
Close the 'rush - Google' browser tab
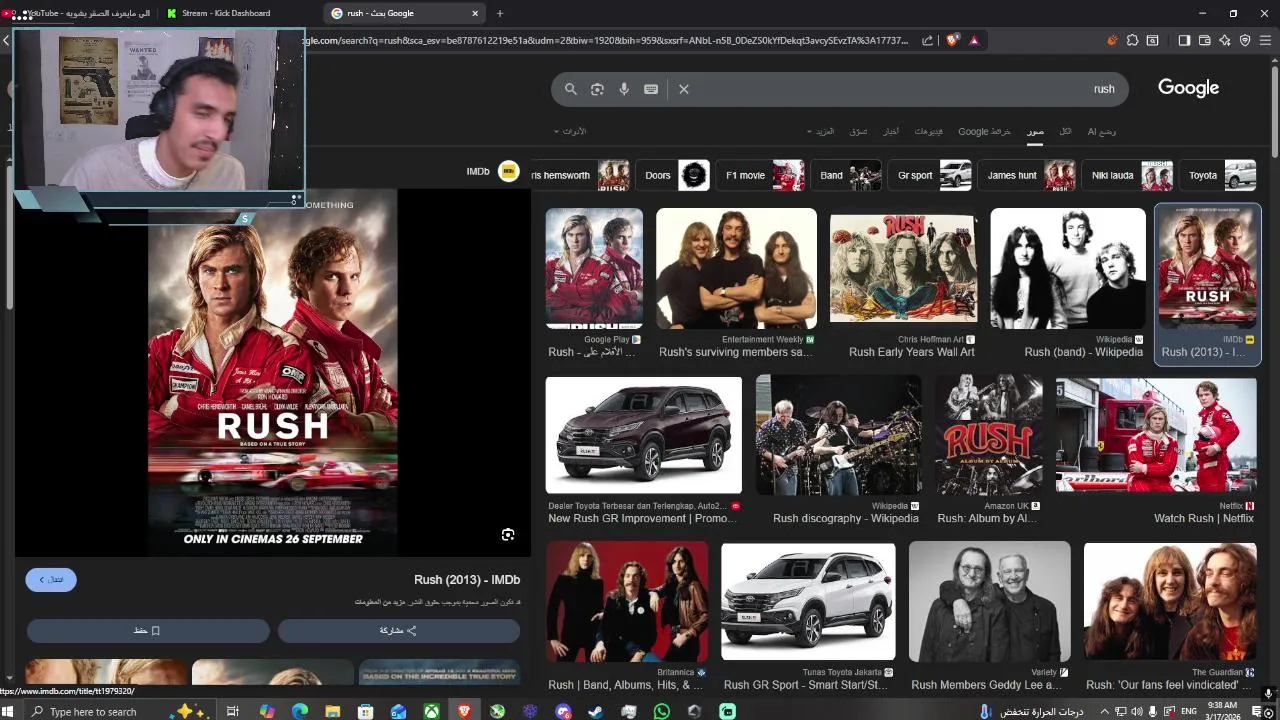(474, 13)
